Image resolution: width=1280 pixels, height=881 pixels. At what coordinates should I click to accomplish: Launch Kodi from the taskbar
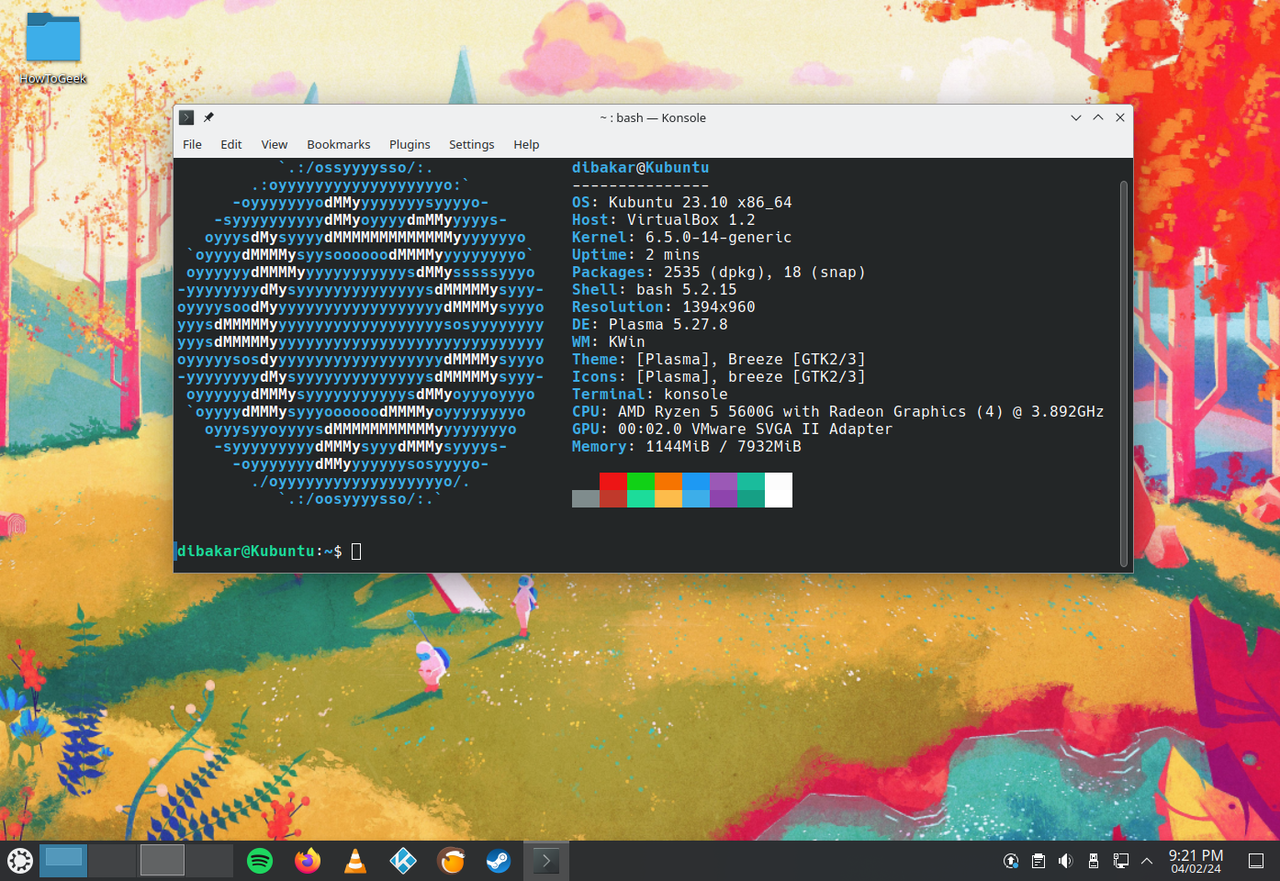point(403,860)
